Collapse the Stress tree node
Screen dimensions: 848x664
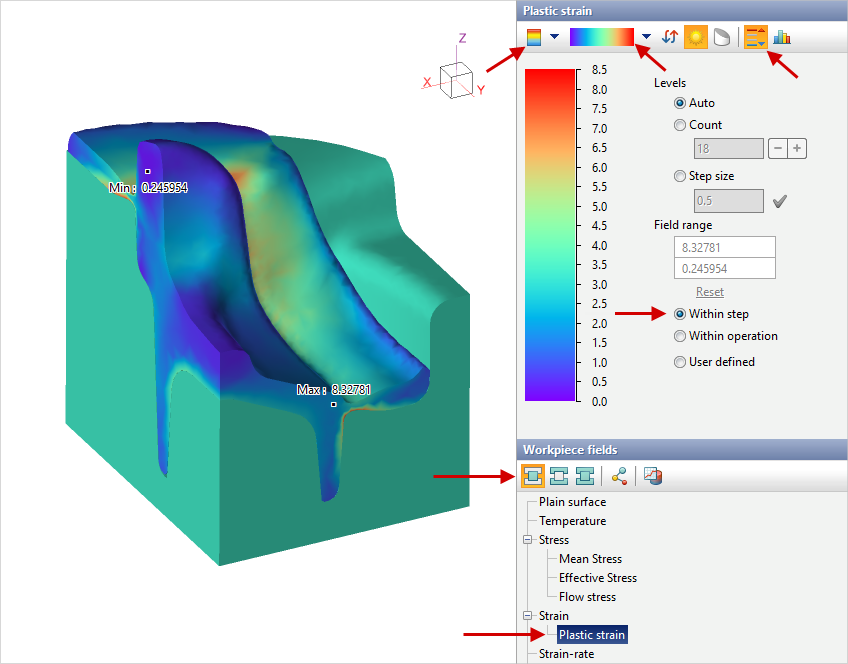[x=527, y=540]
